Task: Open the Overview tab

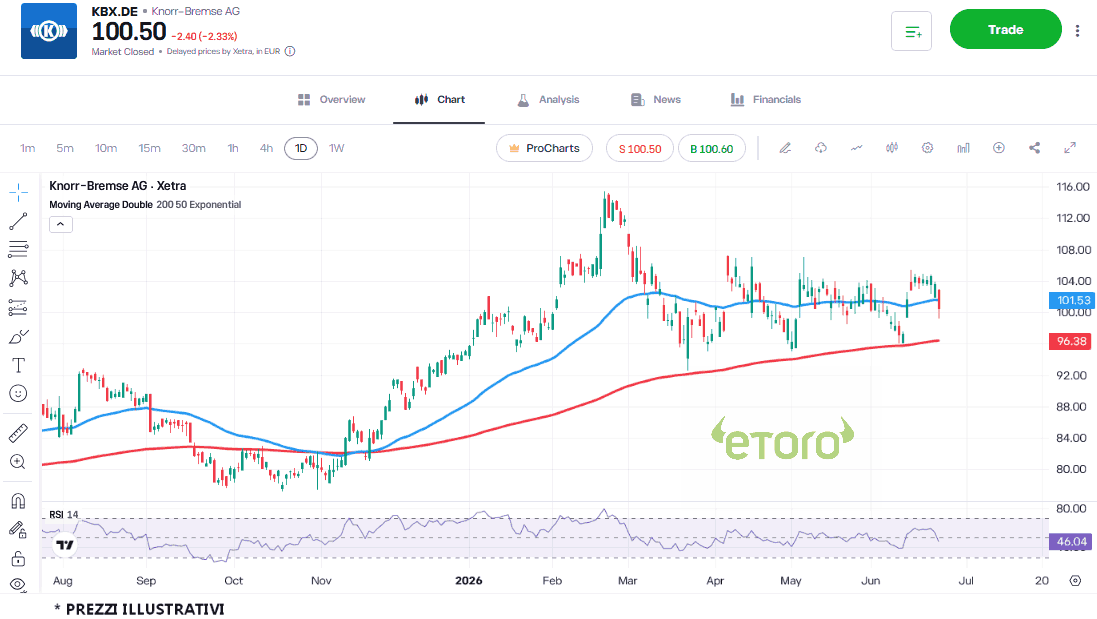Action: (x=332, y=100)
